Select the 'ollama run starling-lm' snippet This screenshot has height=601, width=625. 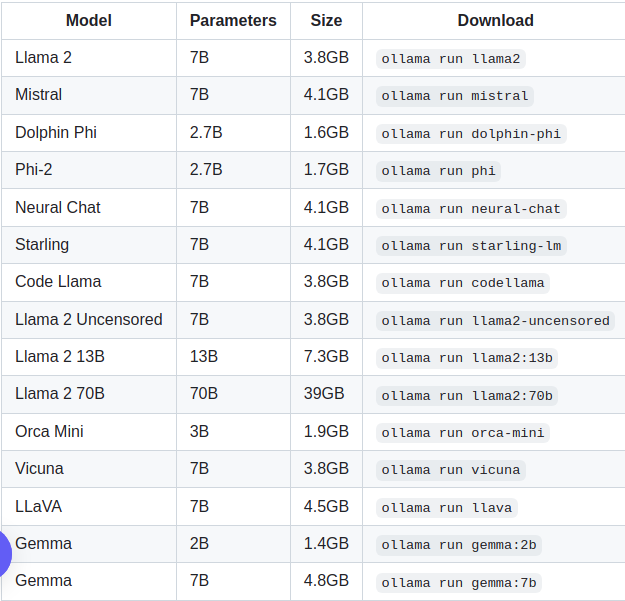(x=471, y=246)
